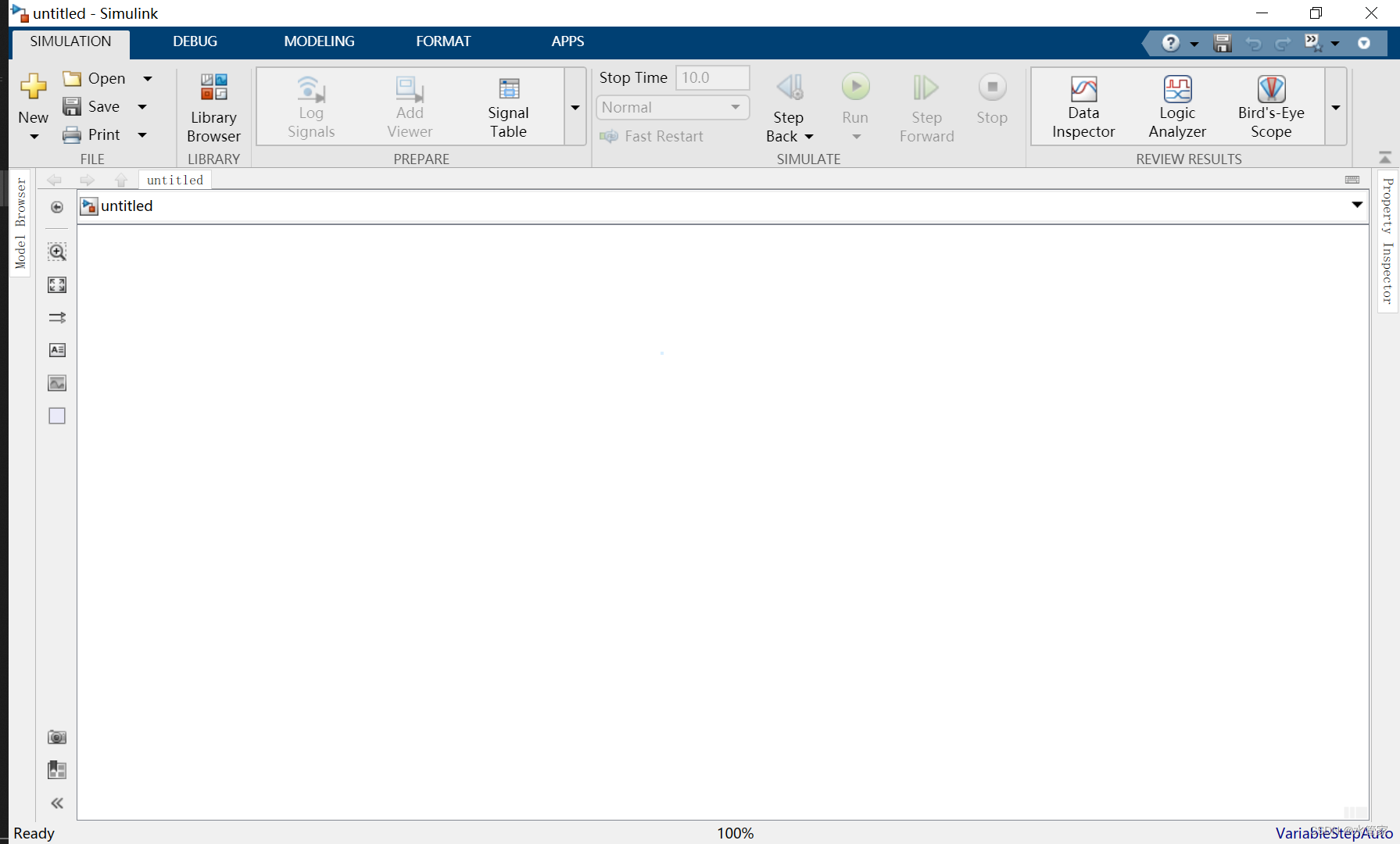Screen dimensions: 1400x844
Task: Take a screenshot with the camera icon
Action: (x=57, y=737)
